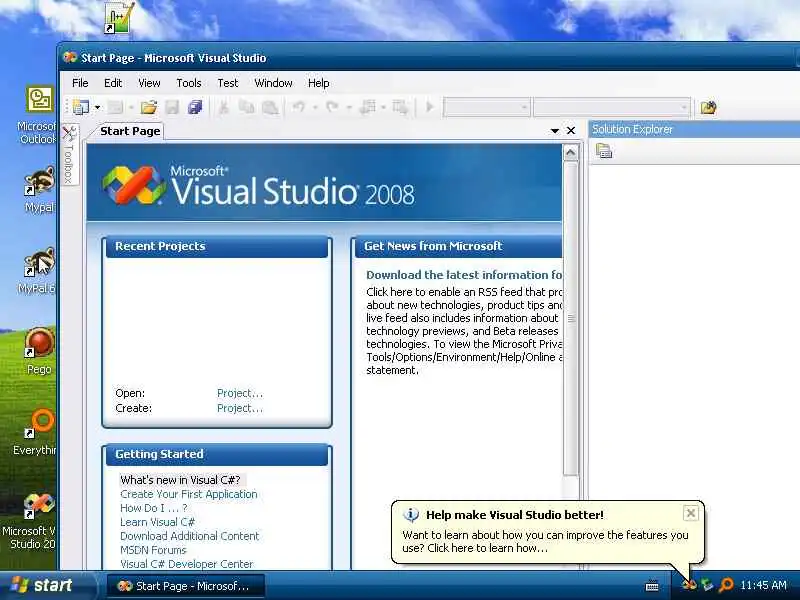Click the Start Page scrollbar up arrow
Image resolution: width=800 pixels, height=600 pixels.
tap(571, 153)
